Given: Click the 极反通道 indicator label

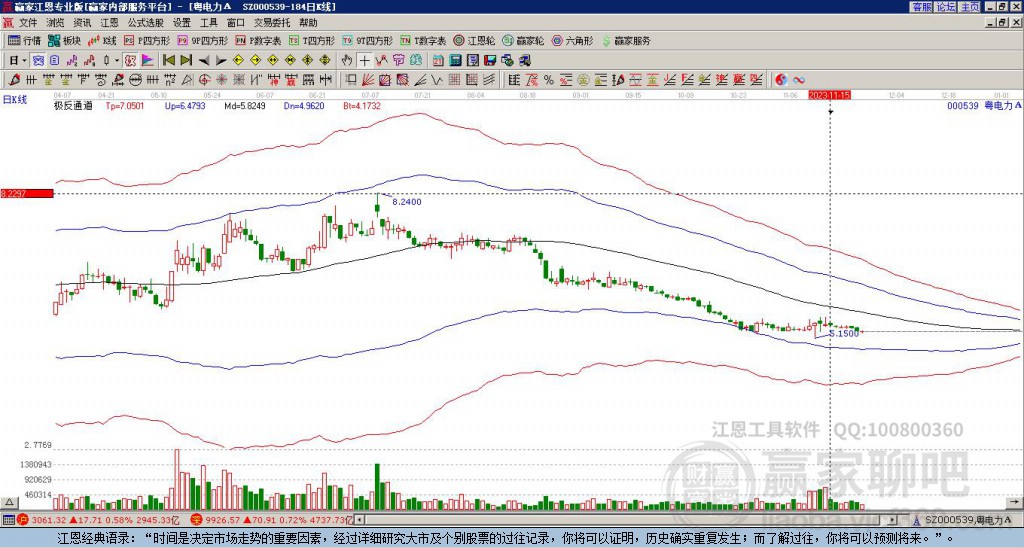Looking at the screenshot, I should pos(73,105).
